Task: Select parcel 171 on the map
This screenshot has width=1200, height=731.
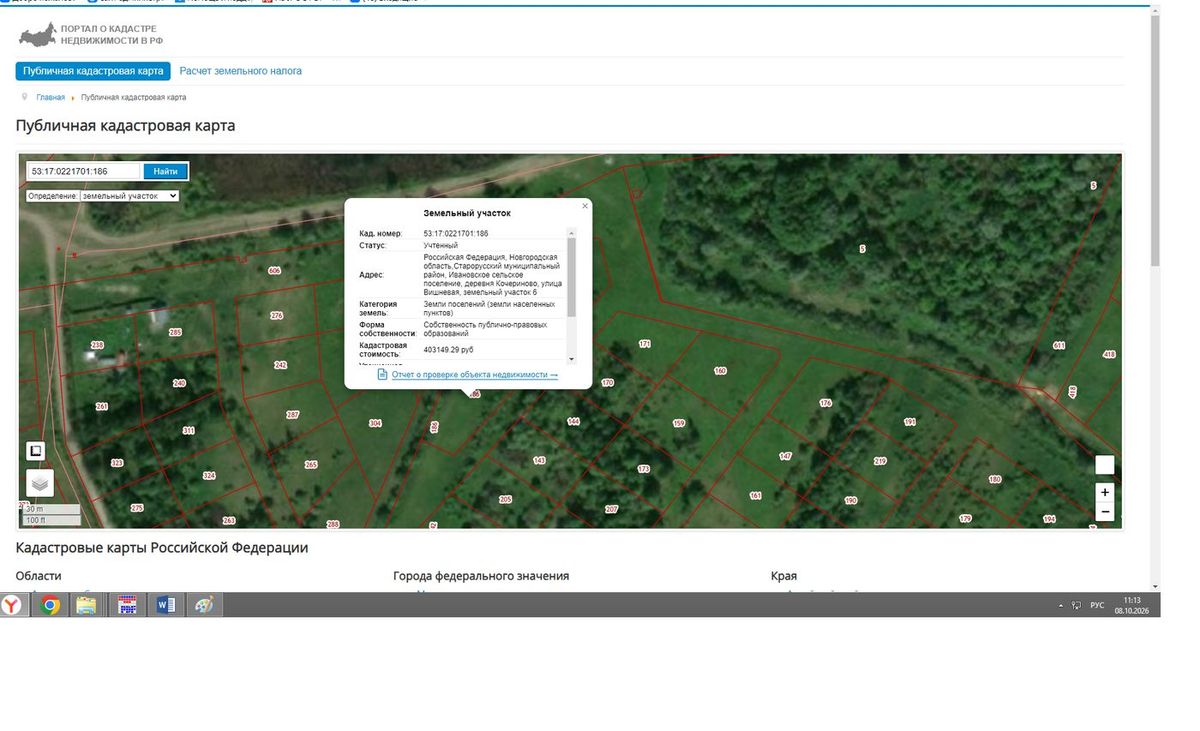Action: [645, 344]
